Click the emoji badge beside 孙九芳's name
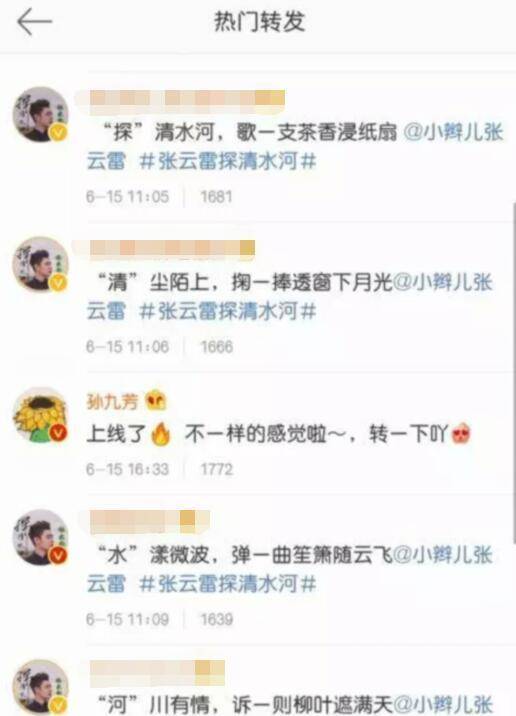The width and height of the screenshot is (516, 716). click(156, 401)
